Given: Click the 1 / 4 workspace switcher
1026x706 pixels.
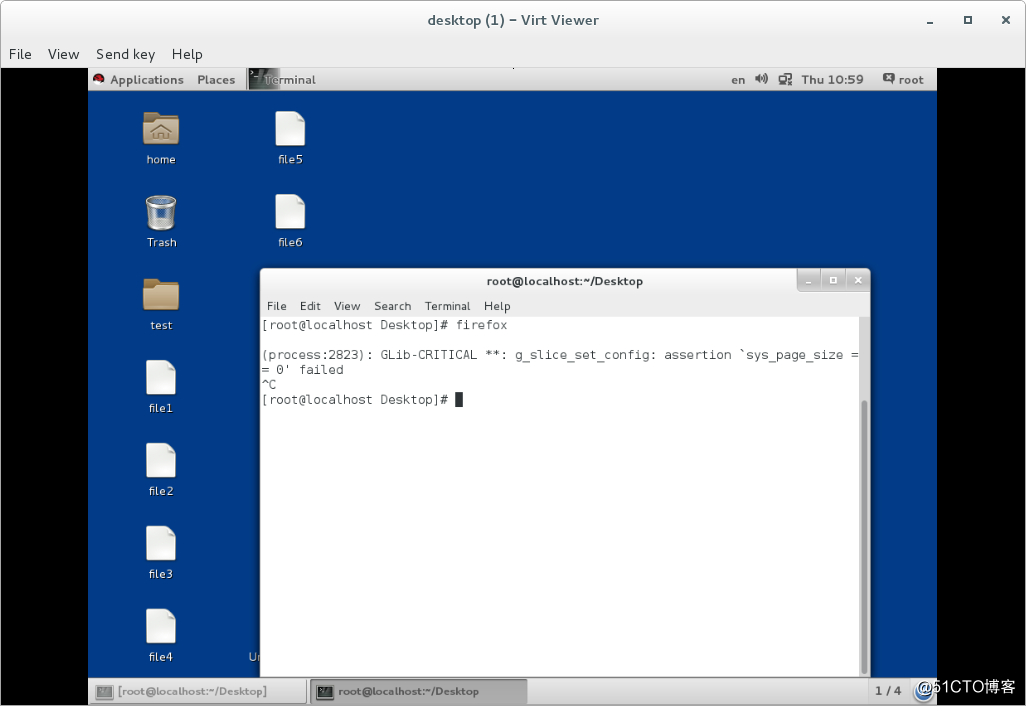Looking at the screenshot, I should pos(888,690).
